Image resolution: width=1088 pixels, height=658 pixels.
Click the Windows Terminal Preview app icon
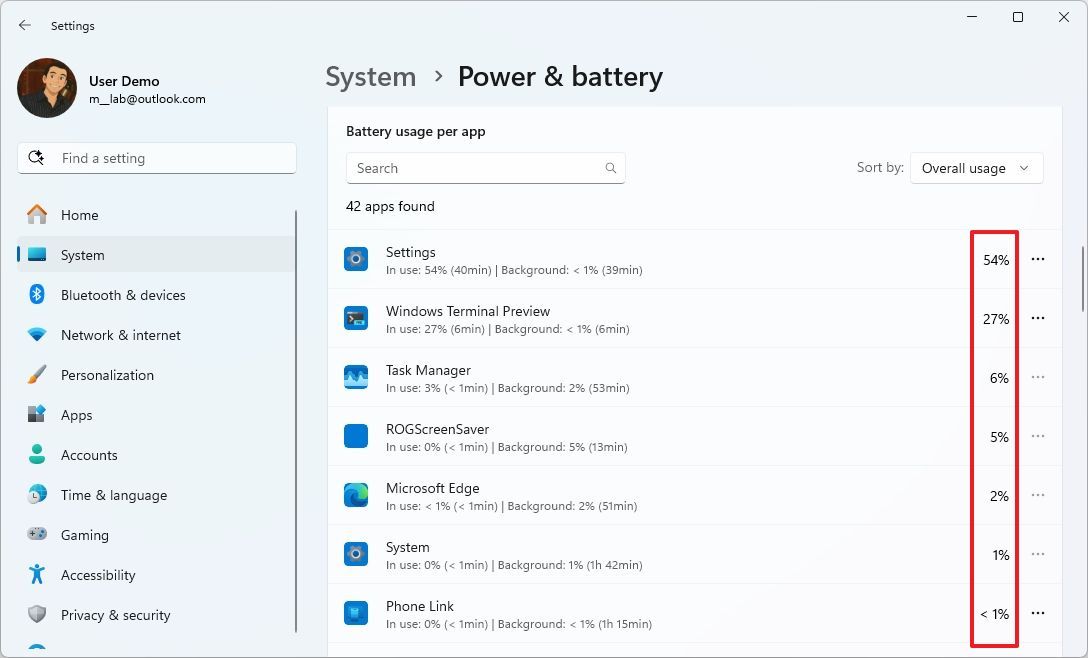[x=356, y=318]
